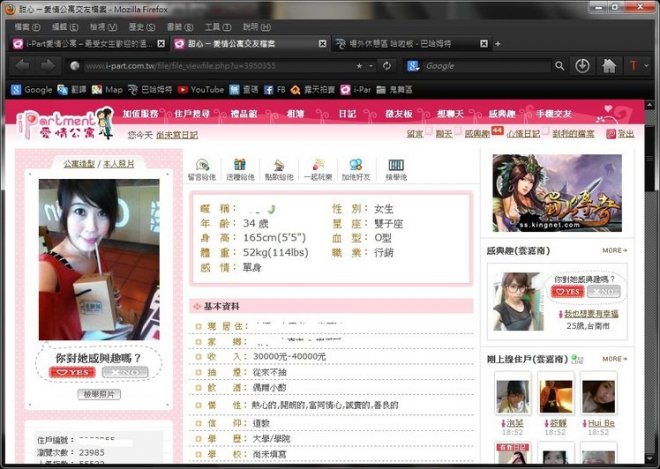This screenshot has width=660, height=469.
Task: Click the Firefox home button
Action: (609, 66)
